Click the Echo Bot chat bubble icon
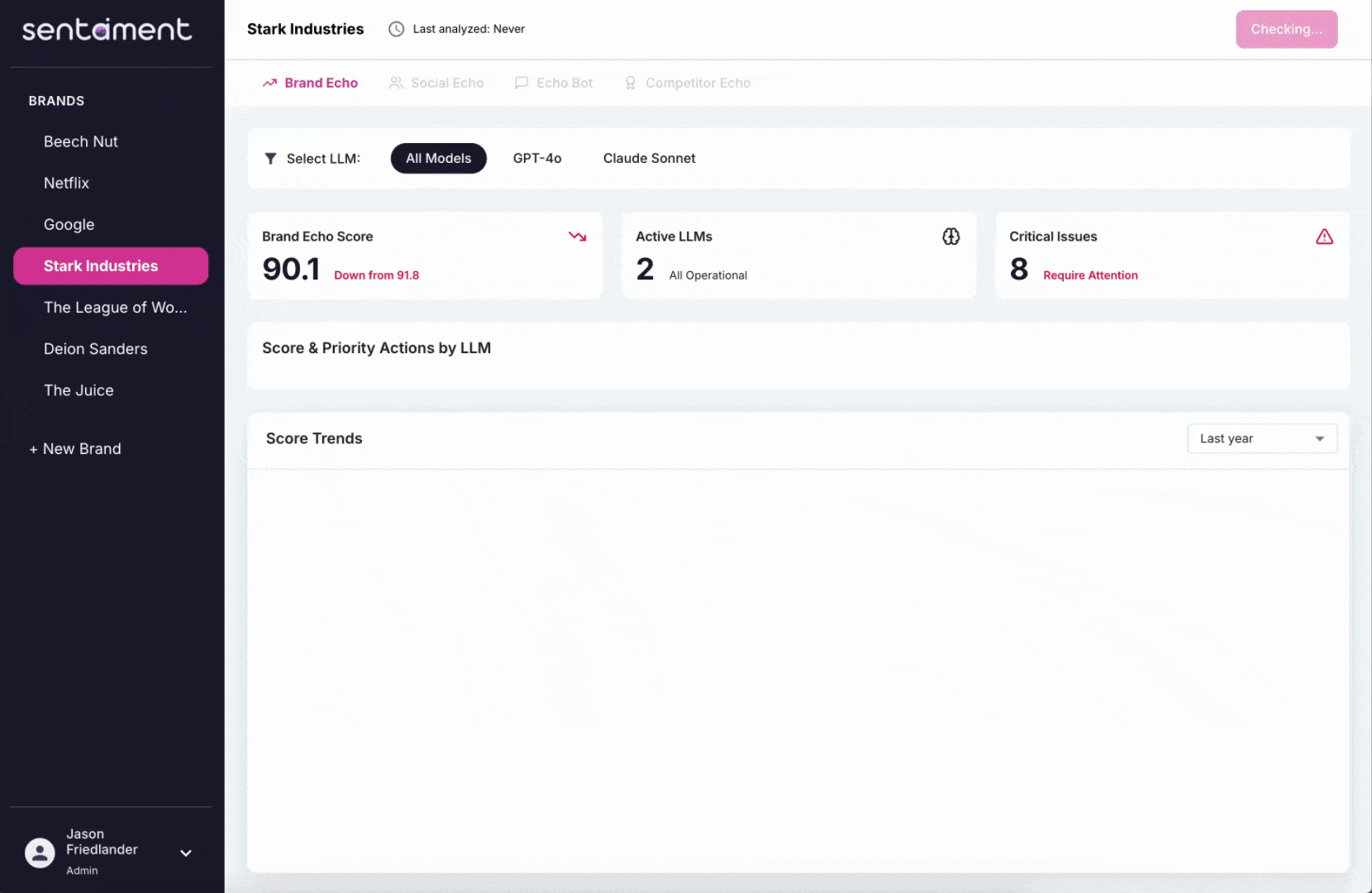The width and height of the screenshot is (1372, 893). tap(522, 83)
